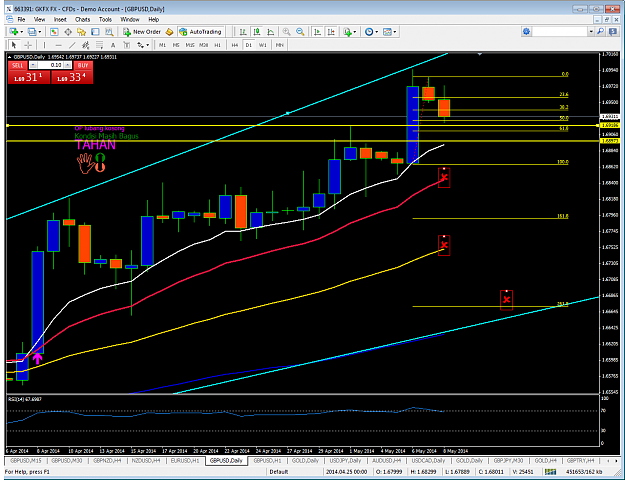625x480 pixels.
Task: Collapse the one-click trading panel triangle
Action: (10, 57)
